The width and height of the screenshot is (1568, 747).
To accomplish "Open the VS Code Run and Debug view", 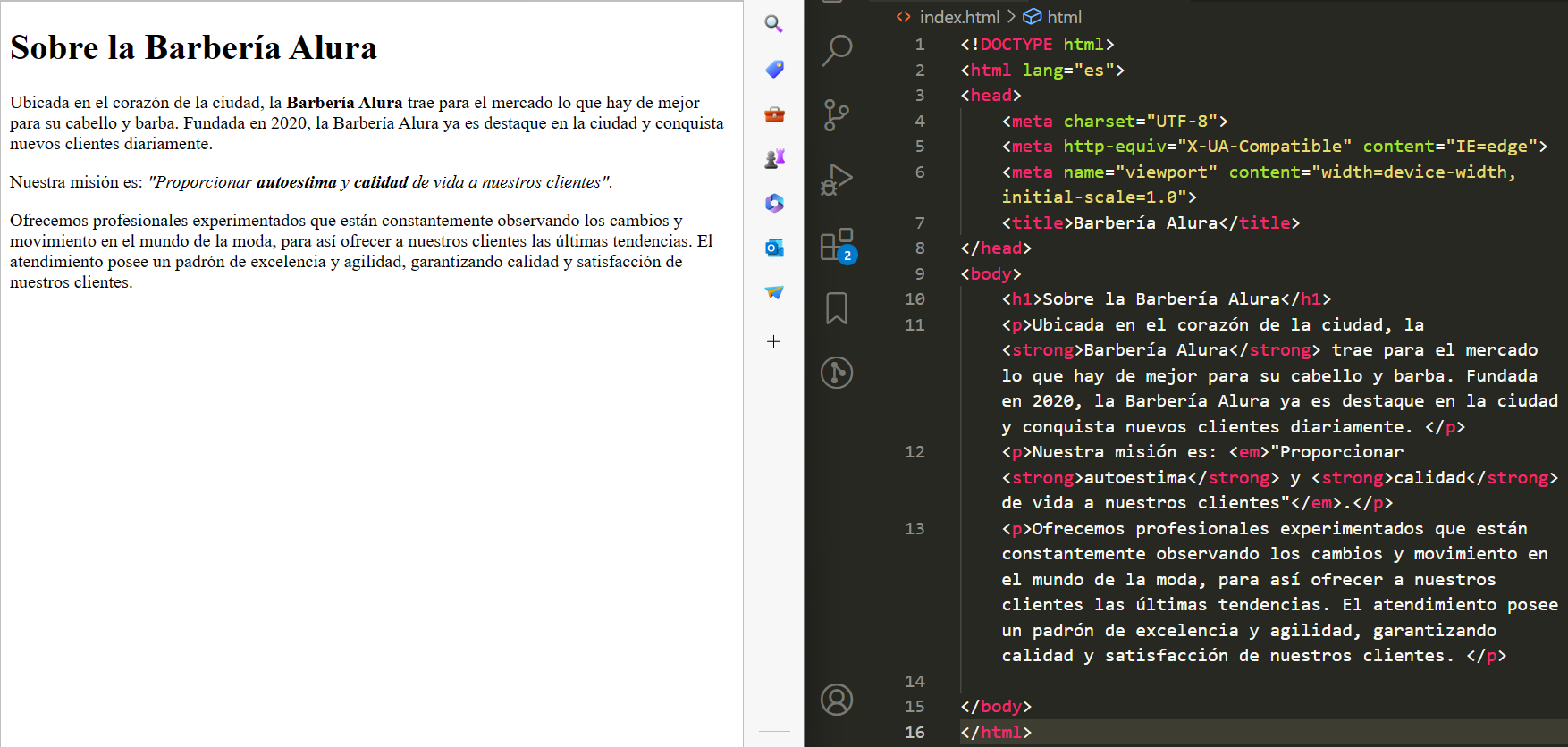I will pyautogui.click(x=837, y=179).
